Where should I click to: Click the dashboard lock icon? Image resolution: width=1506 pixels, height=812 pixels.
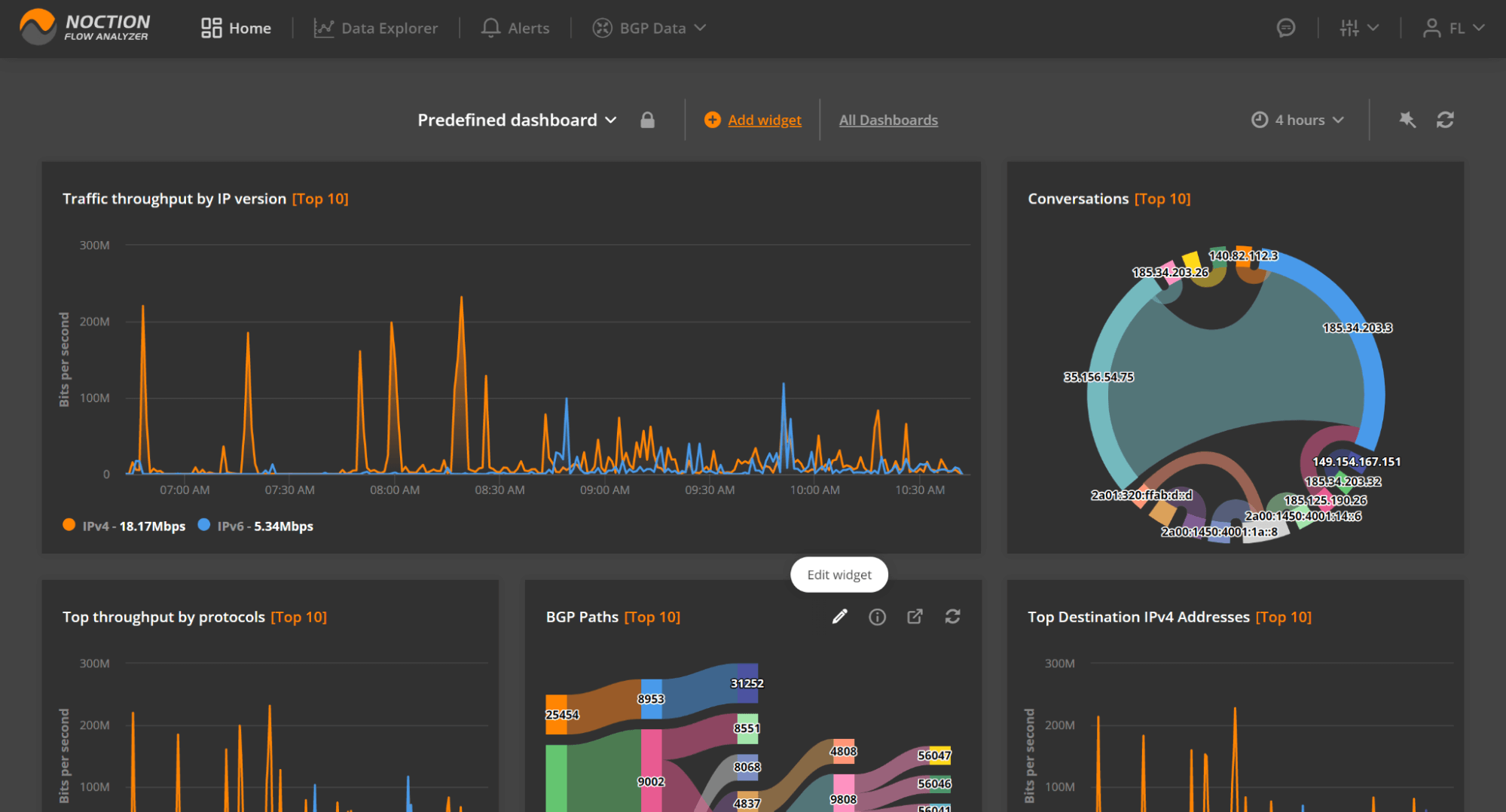click(x=647, y=120)
